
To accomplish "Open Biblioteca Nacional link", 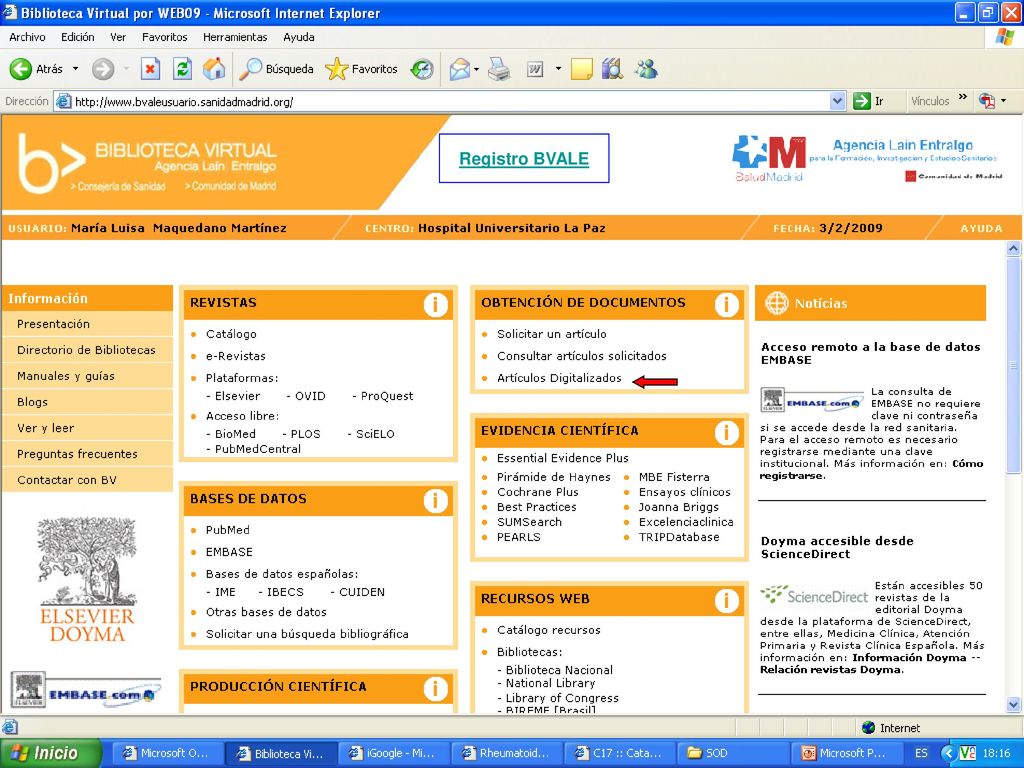I will point(559,669).
